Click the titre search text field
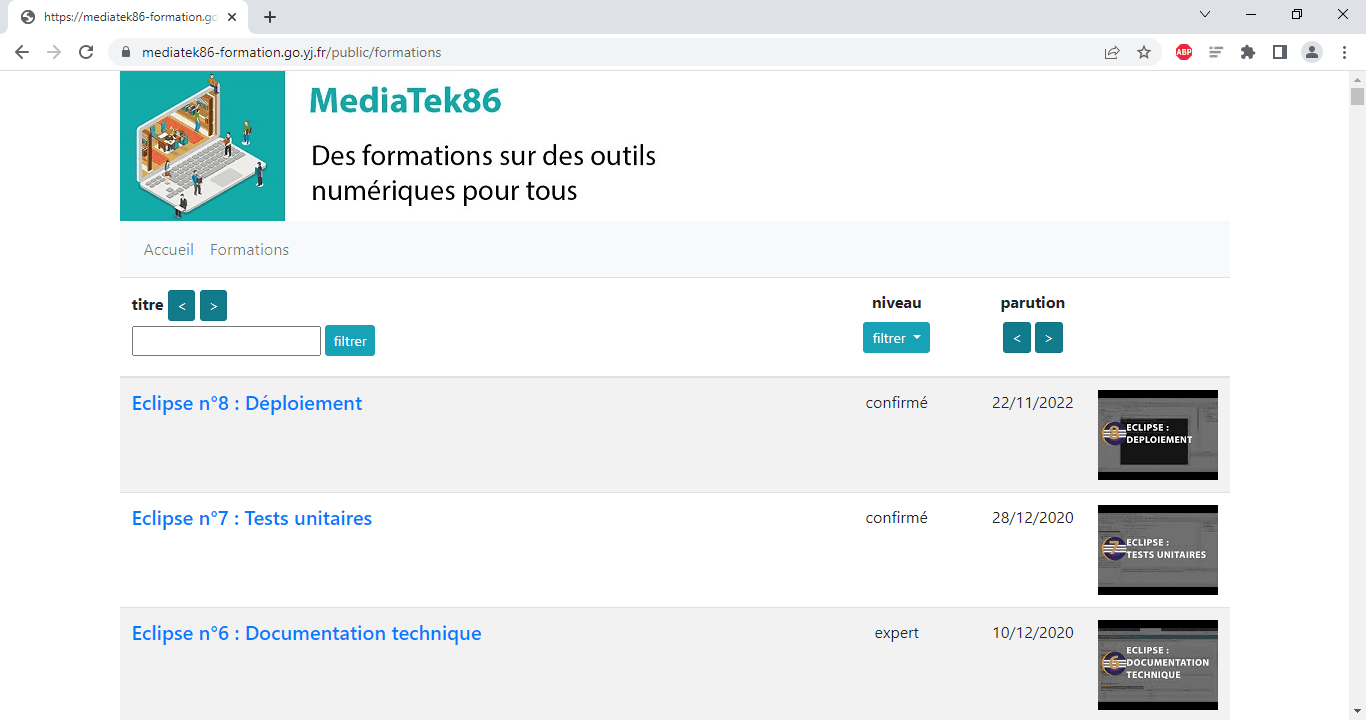This screenshot has height=720, width=1366. (x=226, y=341)
